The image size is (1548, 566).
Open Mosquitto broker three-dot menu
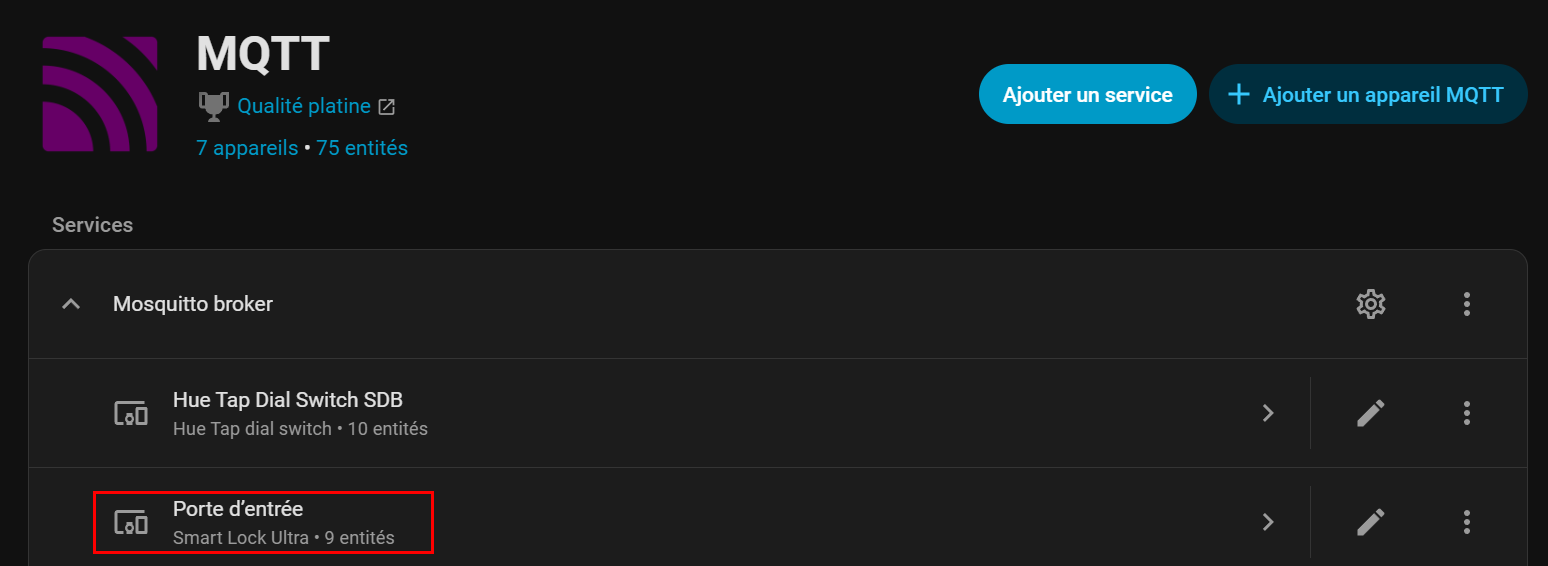coord(1466,304)
